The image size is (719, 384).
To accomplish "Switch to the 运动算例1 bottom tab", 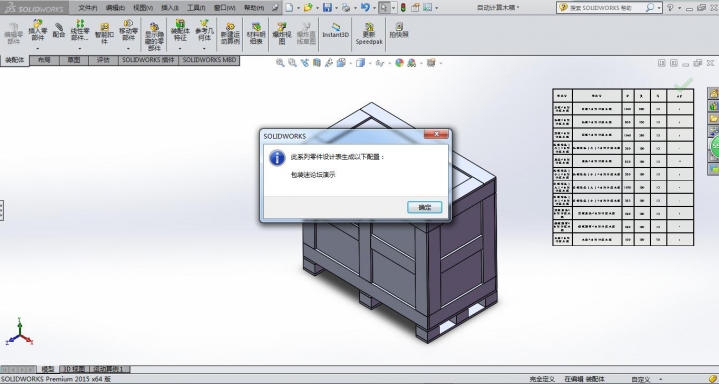I will 110,369.
